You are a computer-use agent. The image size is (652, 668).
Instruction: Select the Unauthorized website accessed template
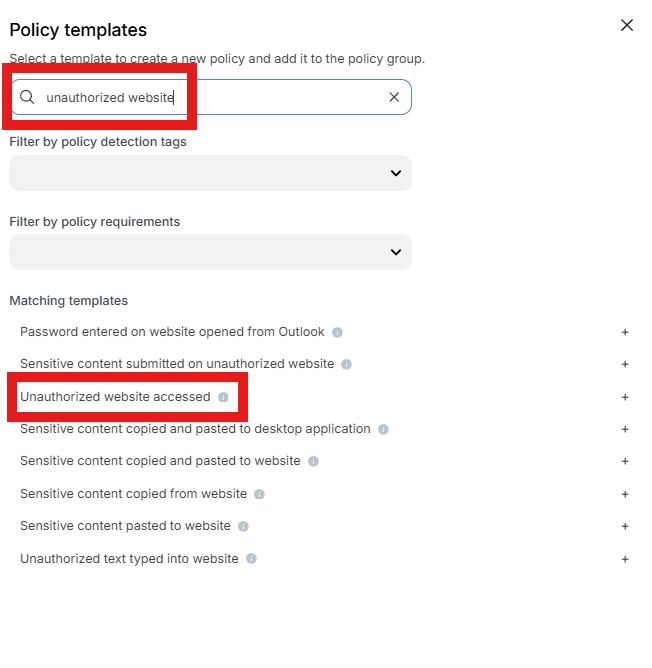(x=115, y=397)
